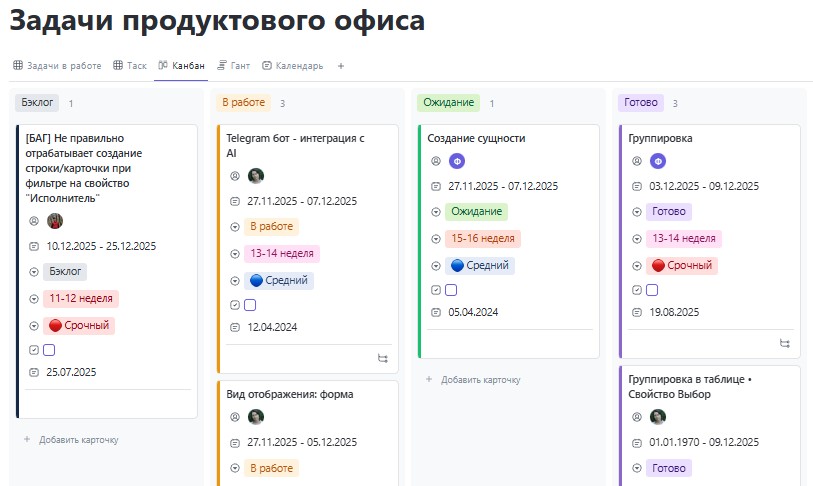
Task: Toggle checkbox on the Группировка card
Action: pos(652,290)
